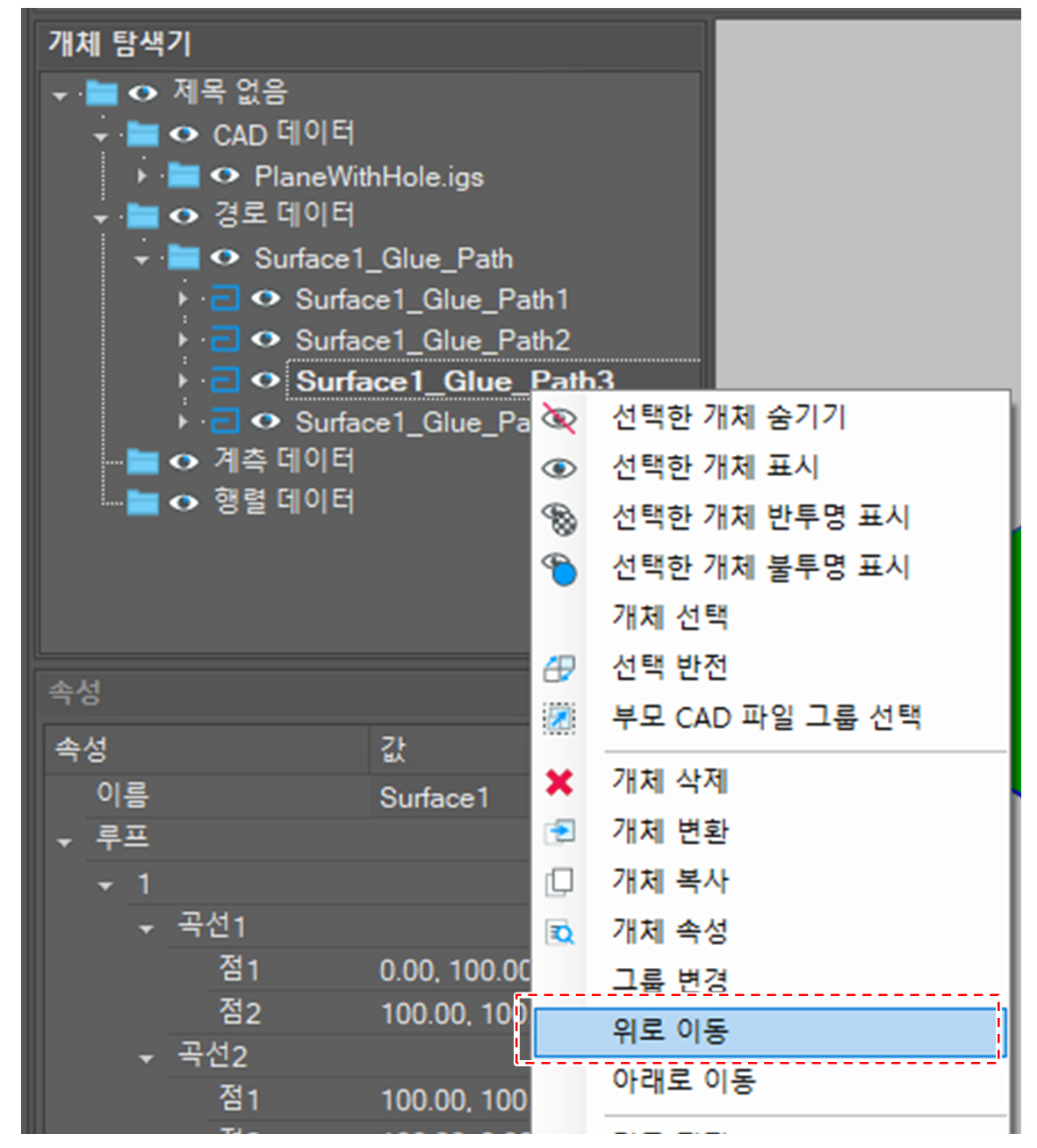The width and height of the screenshot is (1037, 1148).
Task: Click the object properties magnifier icon
Action: point(559,932)
